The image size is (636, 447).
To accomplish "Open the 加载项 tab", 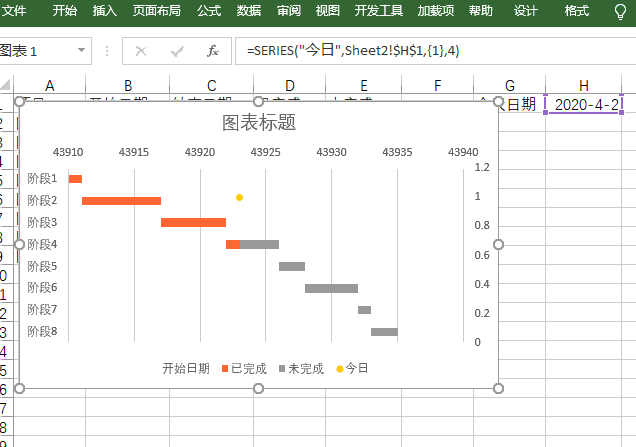I will (436, 11).
